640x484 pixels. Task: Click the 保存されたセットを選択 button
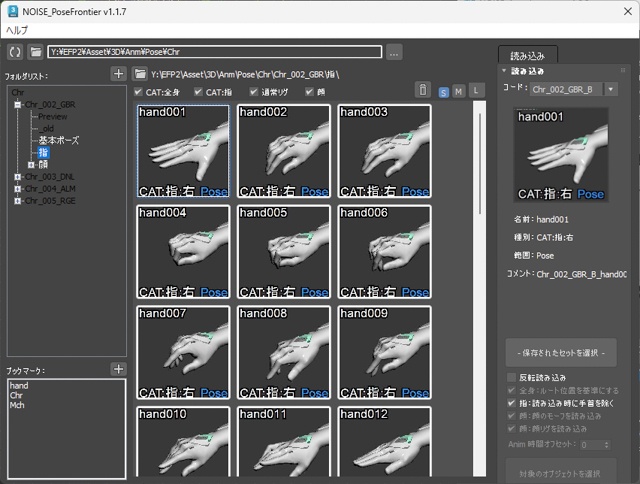[x=561, y=353]
